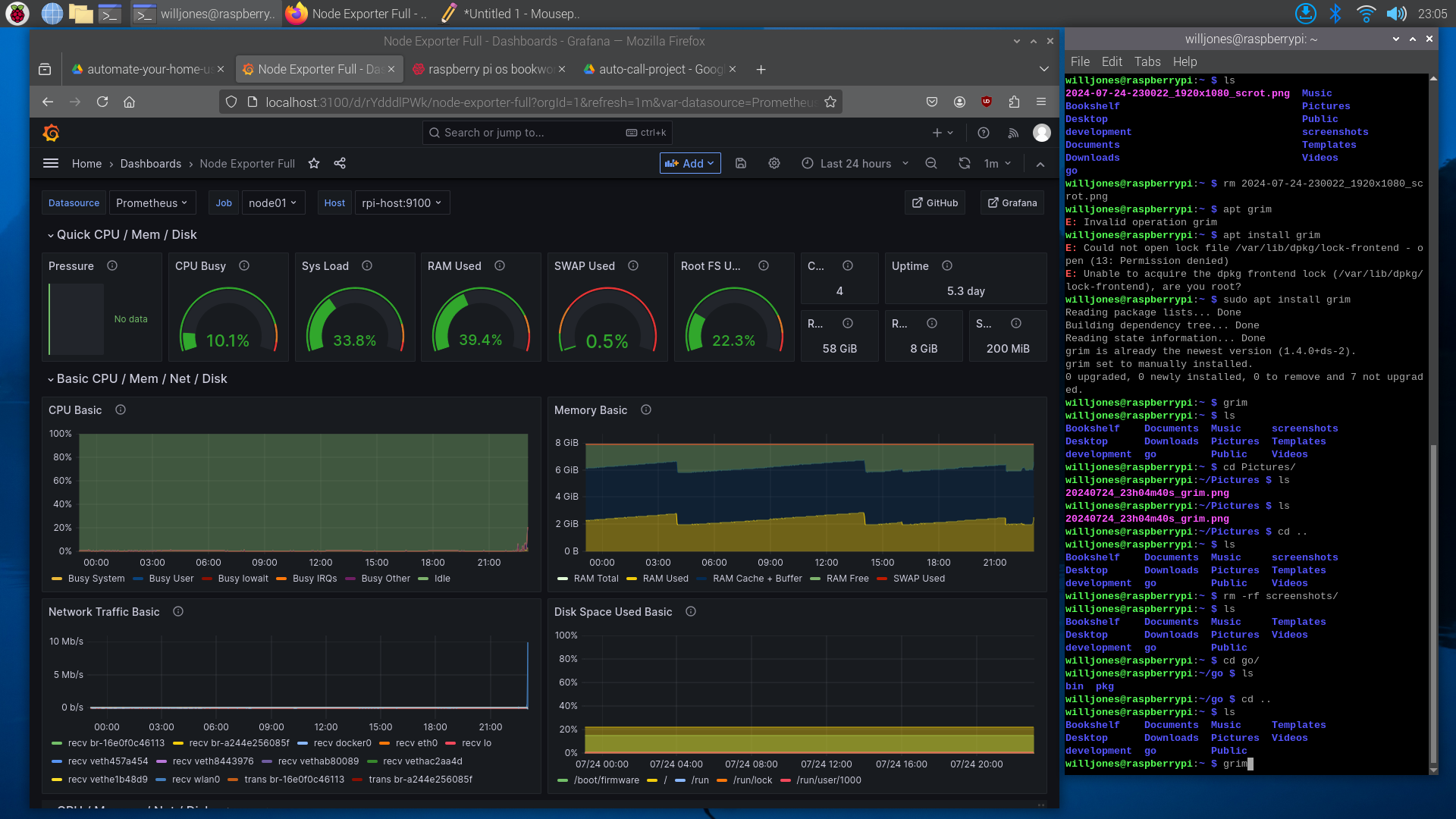Viewport: 1456px width, 819px height.
Task: Open the rpi-host:9100 host dropdown
Action: click(x=402, y=202)
